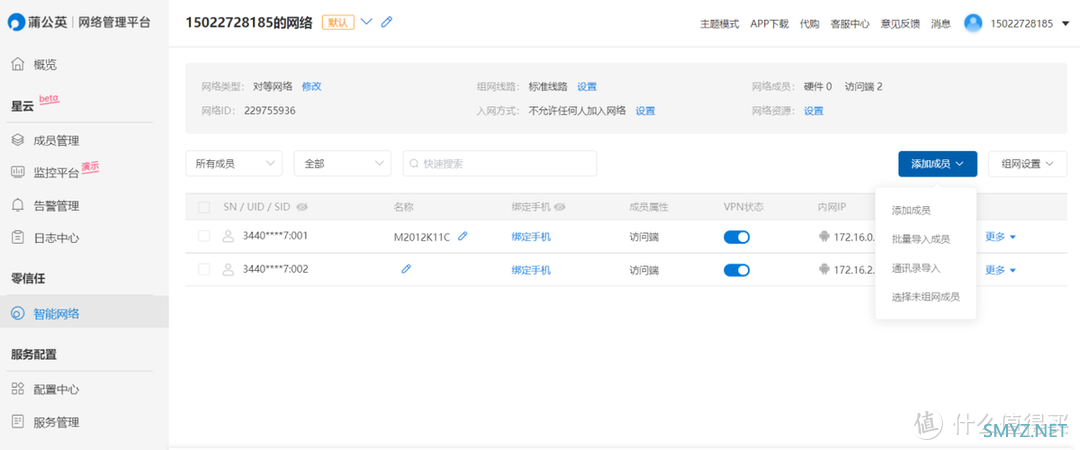Edit name of M2012K11C member
The height and width of the screenshot is (450, 1080).
(463, 236)
